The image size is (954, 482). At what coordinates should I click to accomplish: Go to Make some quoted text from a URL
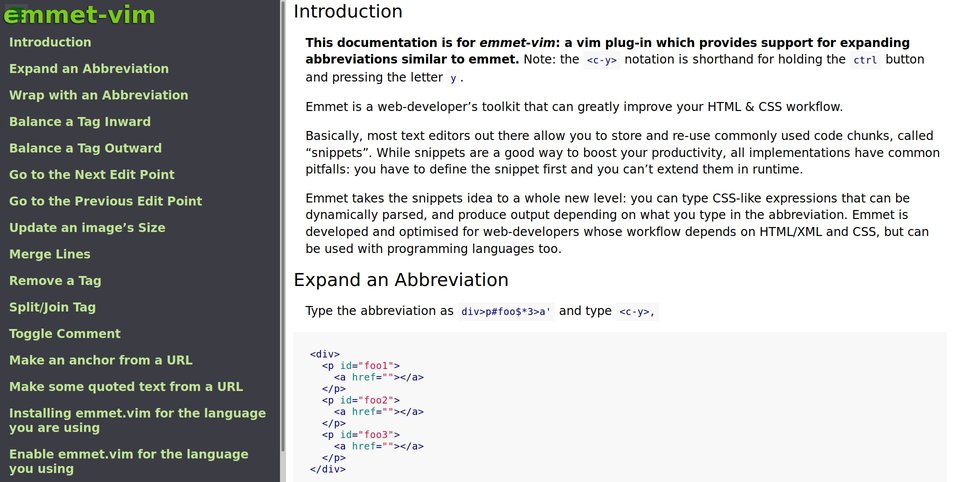tap(126, 386)
